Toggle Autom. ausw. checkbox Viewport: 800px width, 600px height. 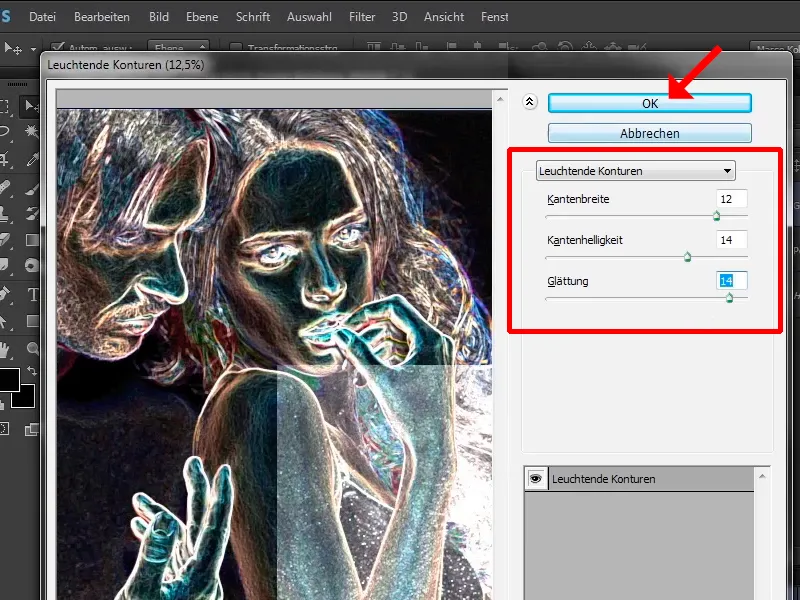57,48
